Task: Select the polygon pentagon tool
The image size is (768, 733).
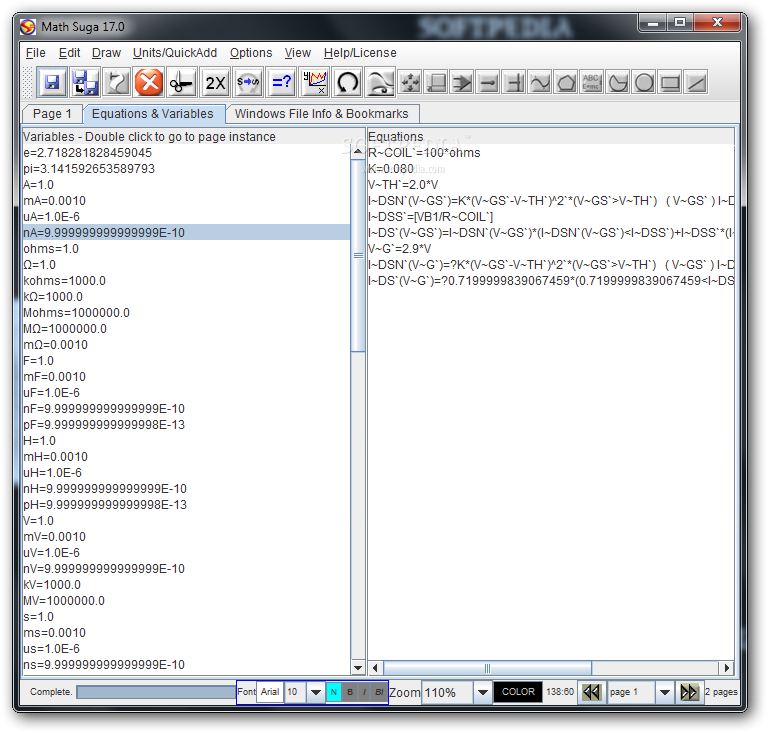Action: (566, 82)
